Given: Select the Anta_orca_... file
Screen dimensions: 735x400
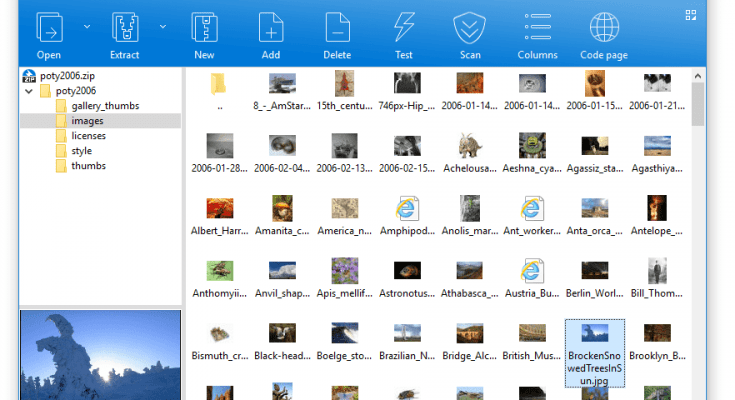Looking at the screenshot, I should 594,216.
